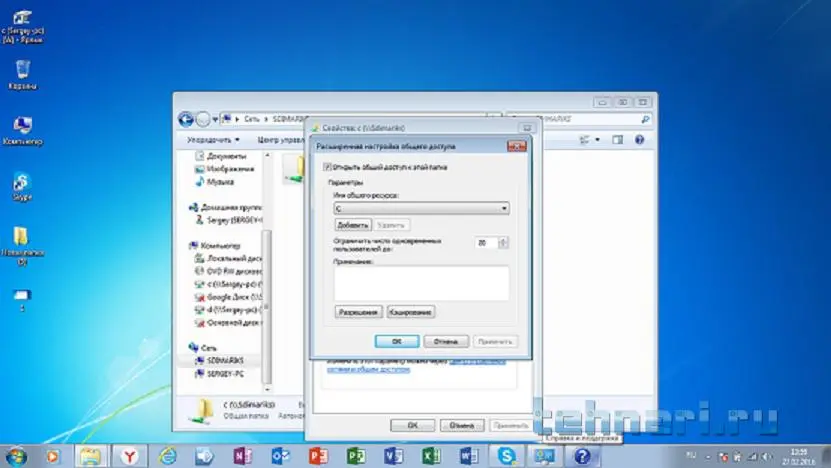The width and height of the screenshot is (831, 468).
Task: Adjust the simultaneous users limit spinner
Action: [503, 243]
